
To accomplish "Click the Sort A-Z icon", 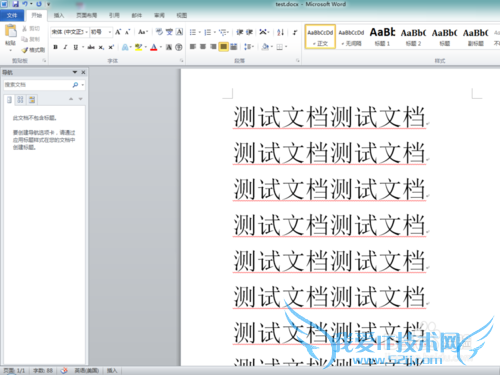I will point(281,32).
